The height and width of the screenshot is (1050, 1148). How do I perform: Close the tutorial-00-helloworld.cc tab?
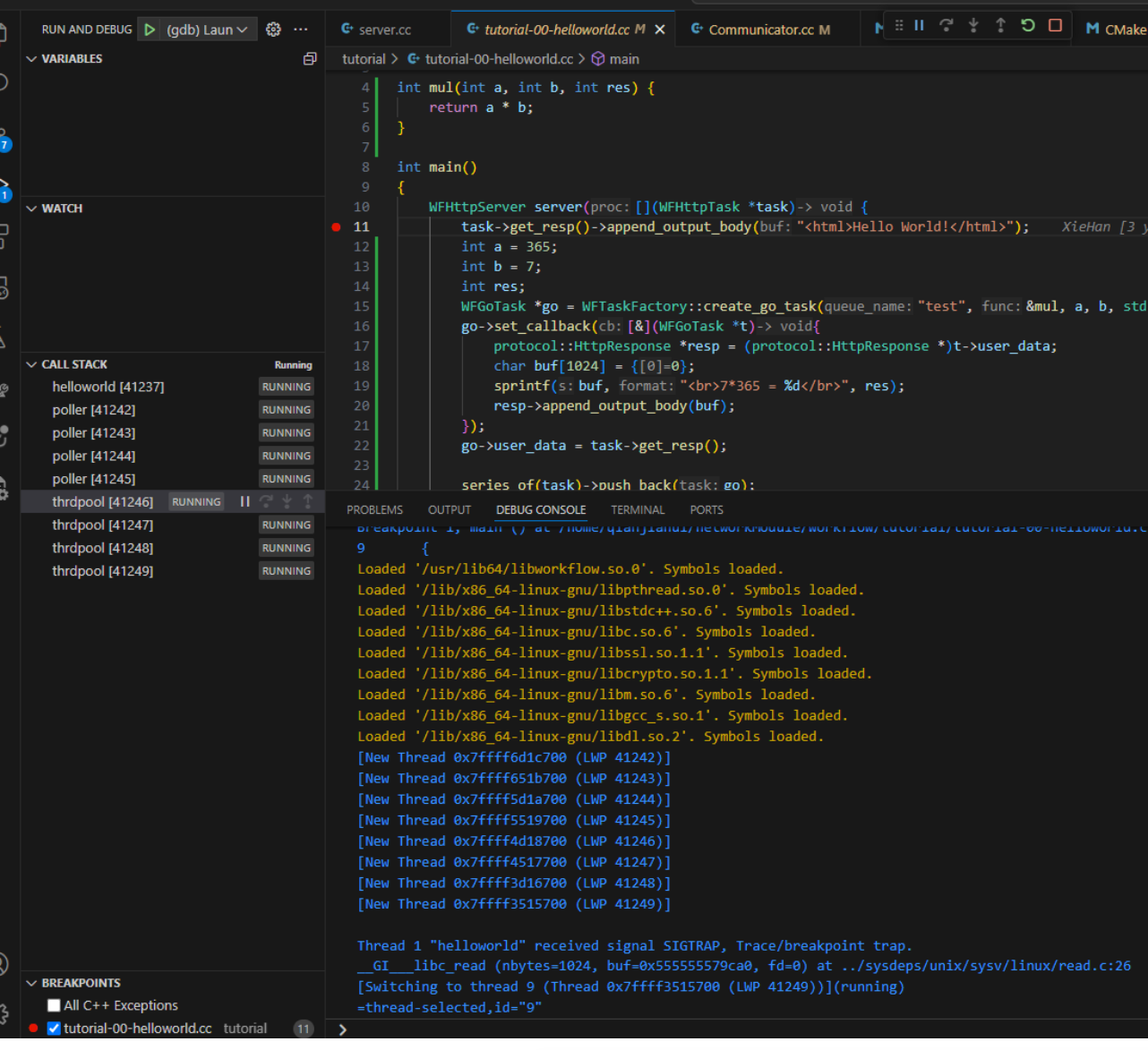coord(660,30)
